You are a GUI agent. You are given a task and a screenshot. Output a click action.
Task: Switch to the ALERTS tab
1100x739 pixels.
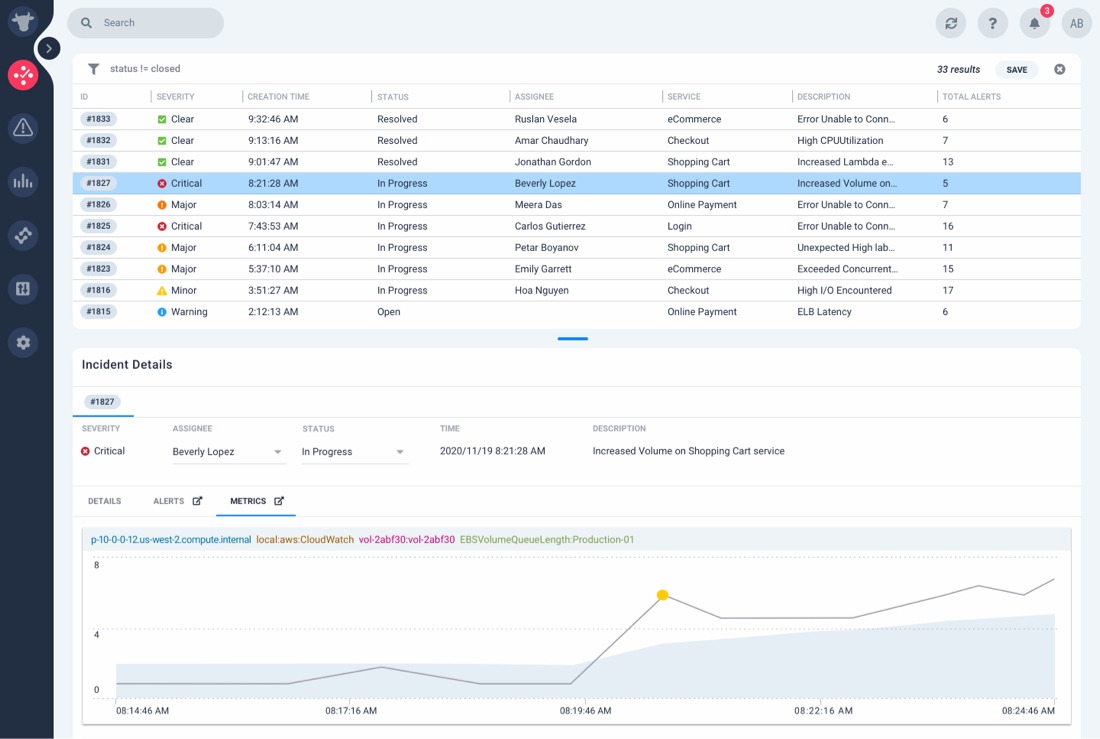pos(168,501)
